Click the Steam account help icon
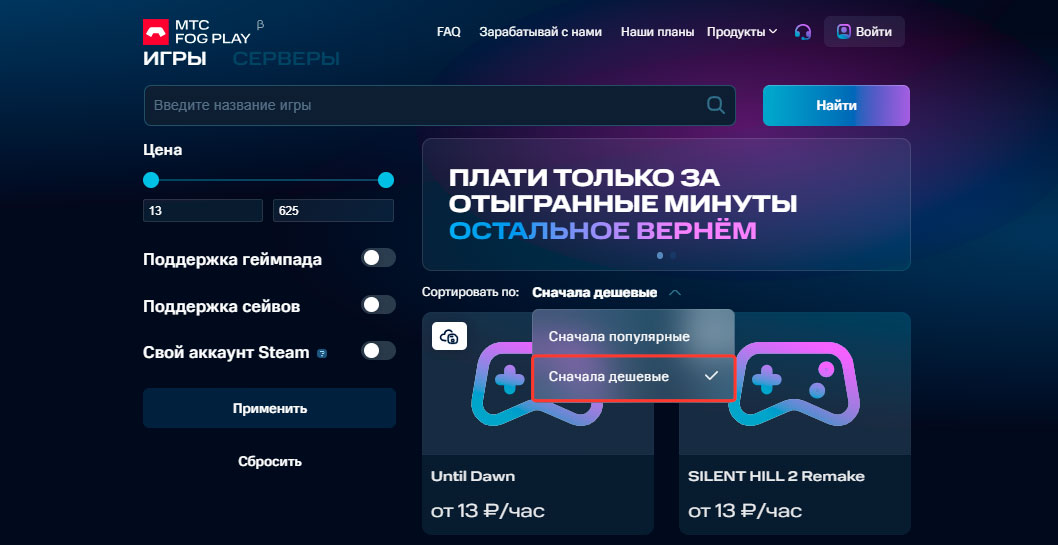 coord(322,353)
